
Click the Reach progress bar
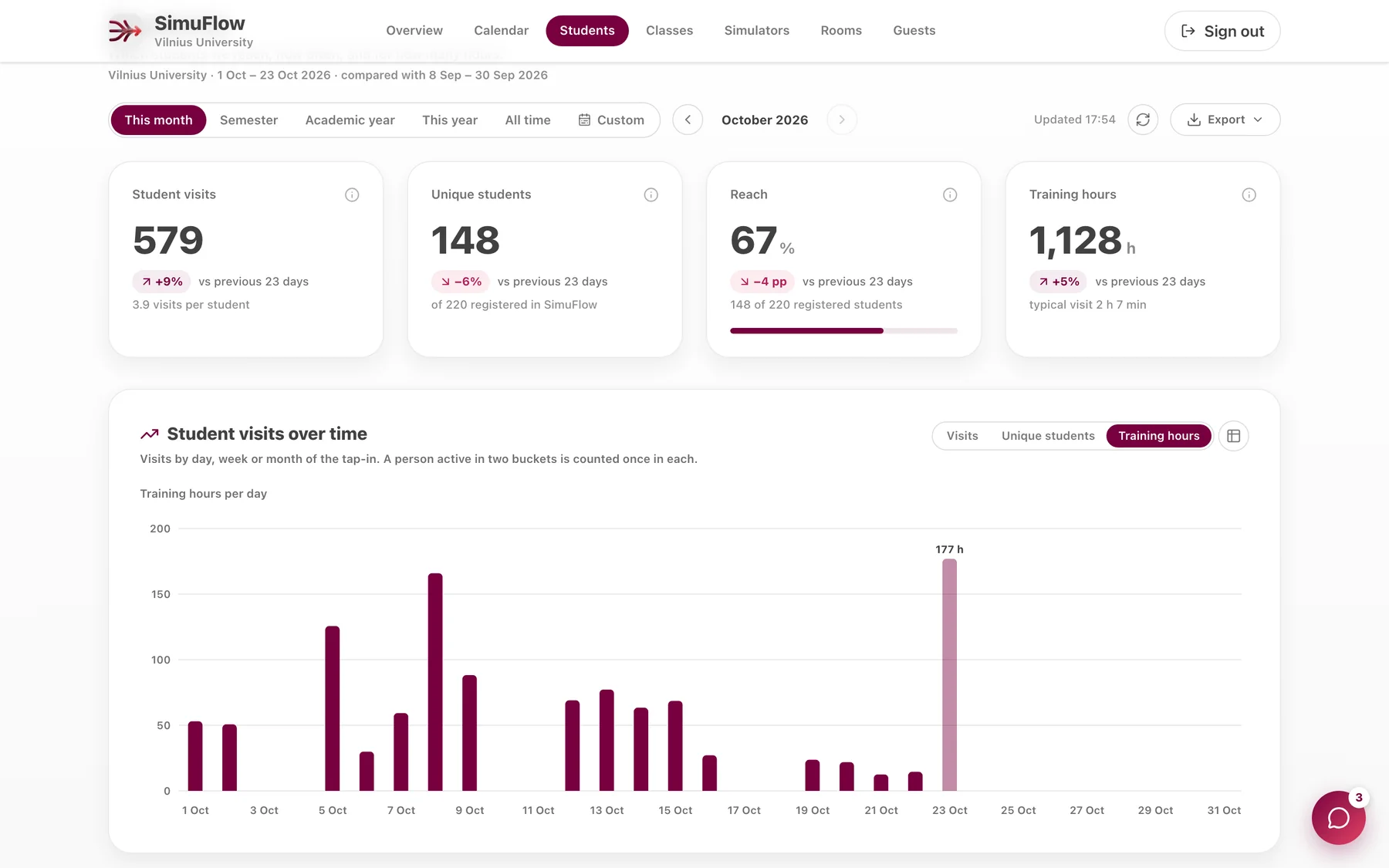[843, 331]
